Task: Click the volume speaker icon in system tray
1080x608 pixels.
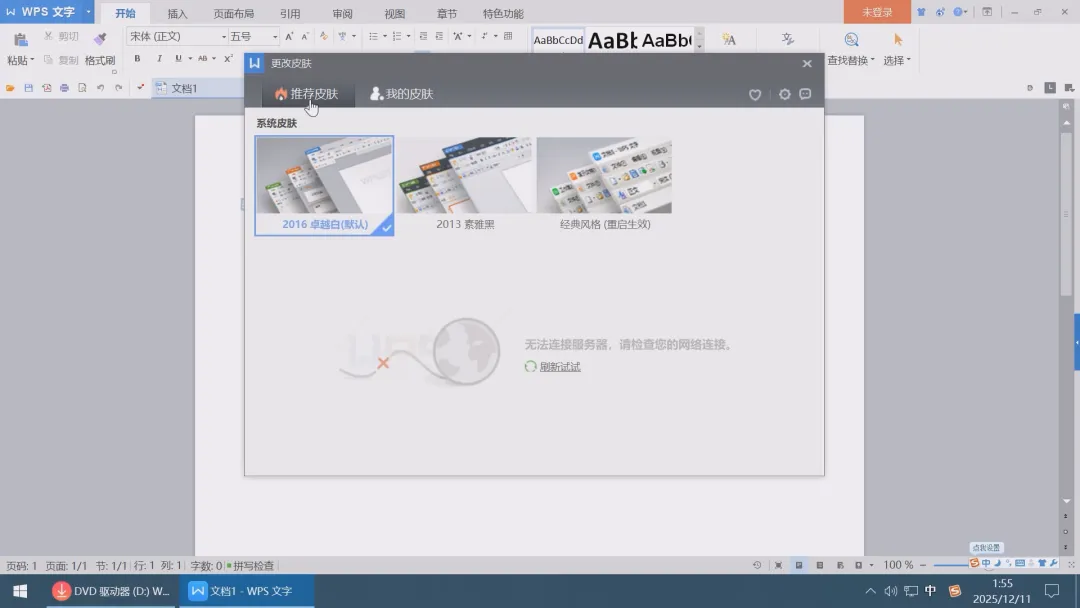Action: [x=891, y=591]
